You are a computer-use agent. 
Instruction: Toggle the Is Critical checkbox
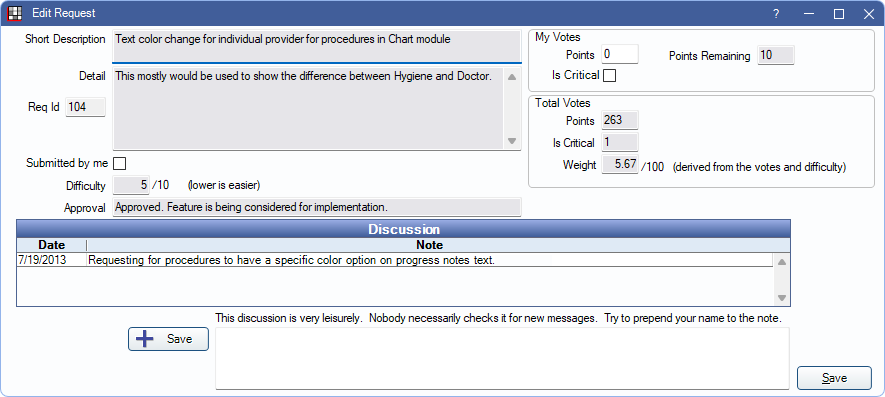click(x=610, y=76)
